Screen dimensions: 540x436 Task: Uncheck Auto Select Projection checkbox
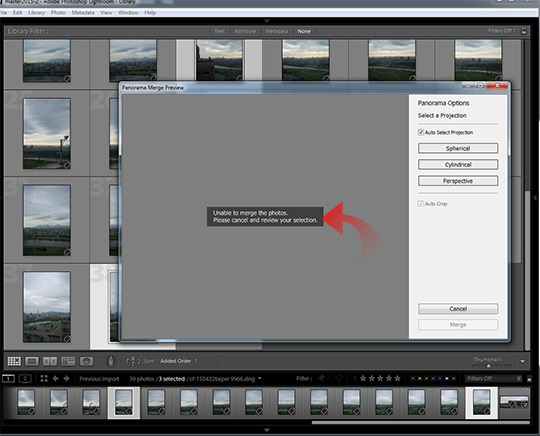[x=420, y=132]
